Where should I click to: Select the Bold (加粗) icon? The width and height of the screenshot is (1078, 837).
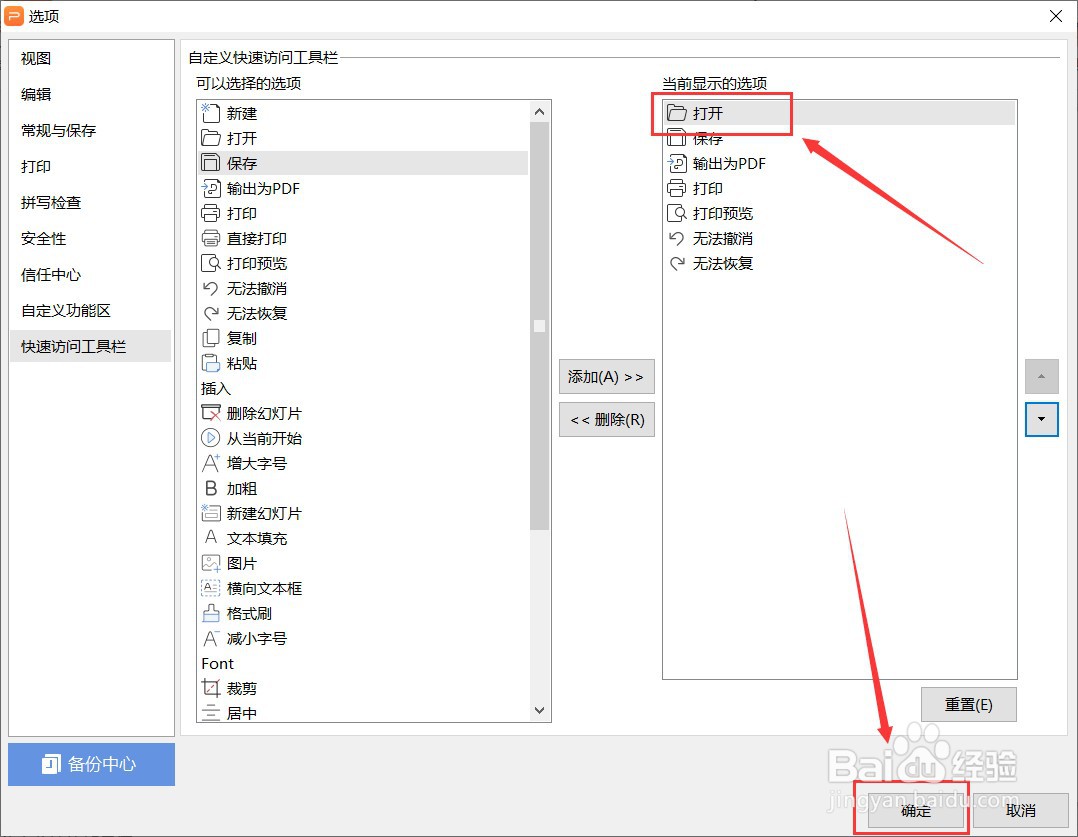(210, 488)
